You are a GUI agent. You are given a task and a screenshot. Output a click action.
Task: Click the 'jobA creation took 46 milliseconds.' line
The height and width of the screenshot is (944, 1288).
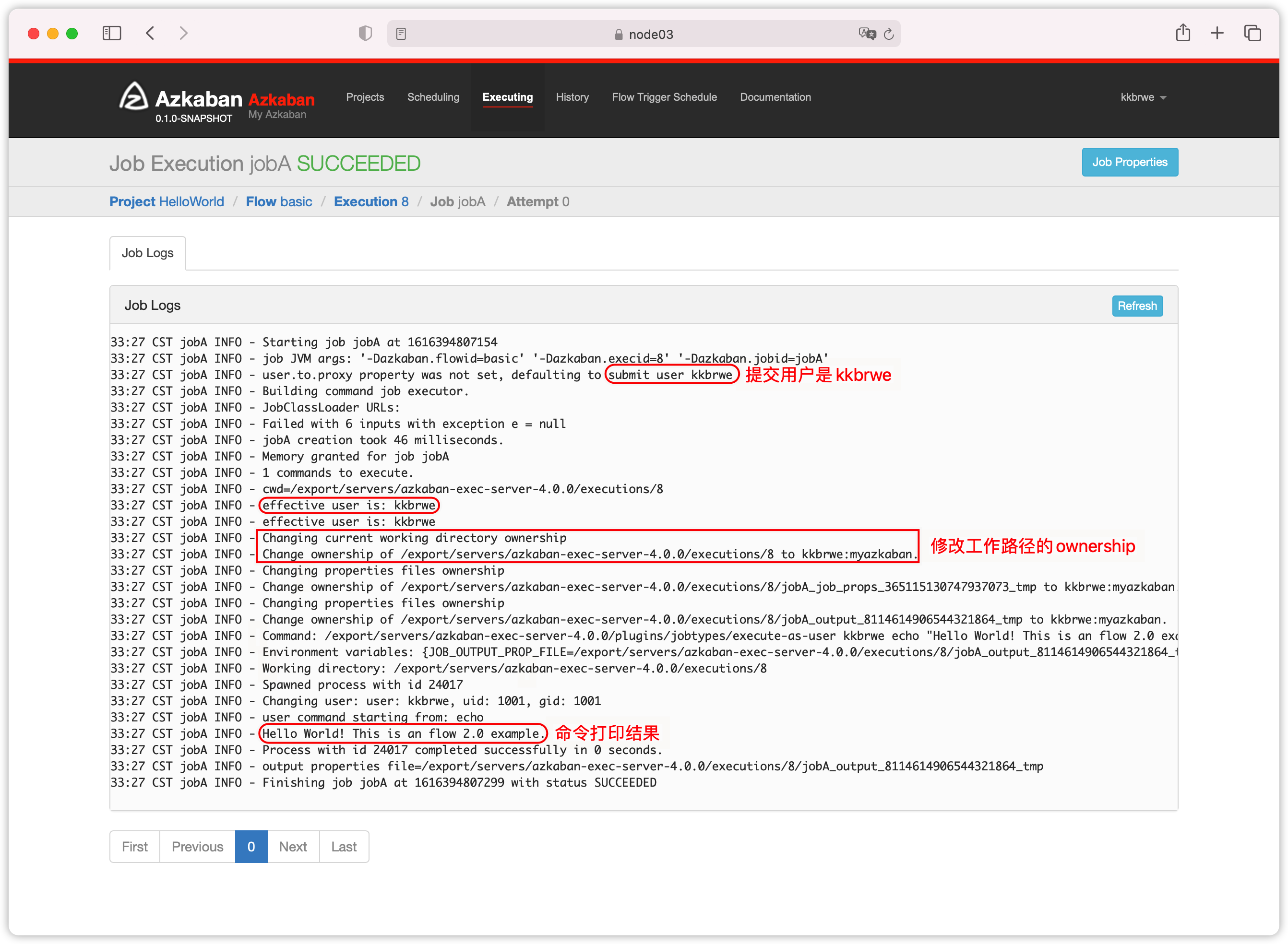pyautogui.click(x=382, y=440)
